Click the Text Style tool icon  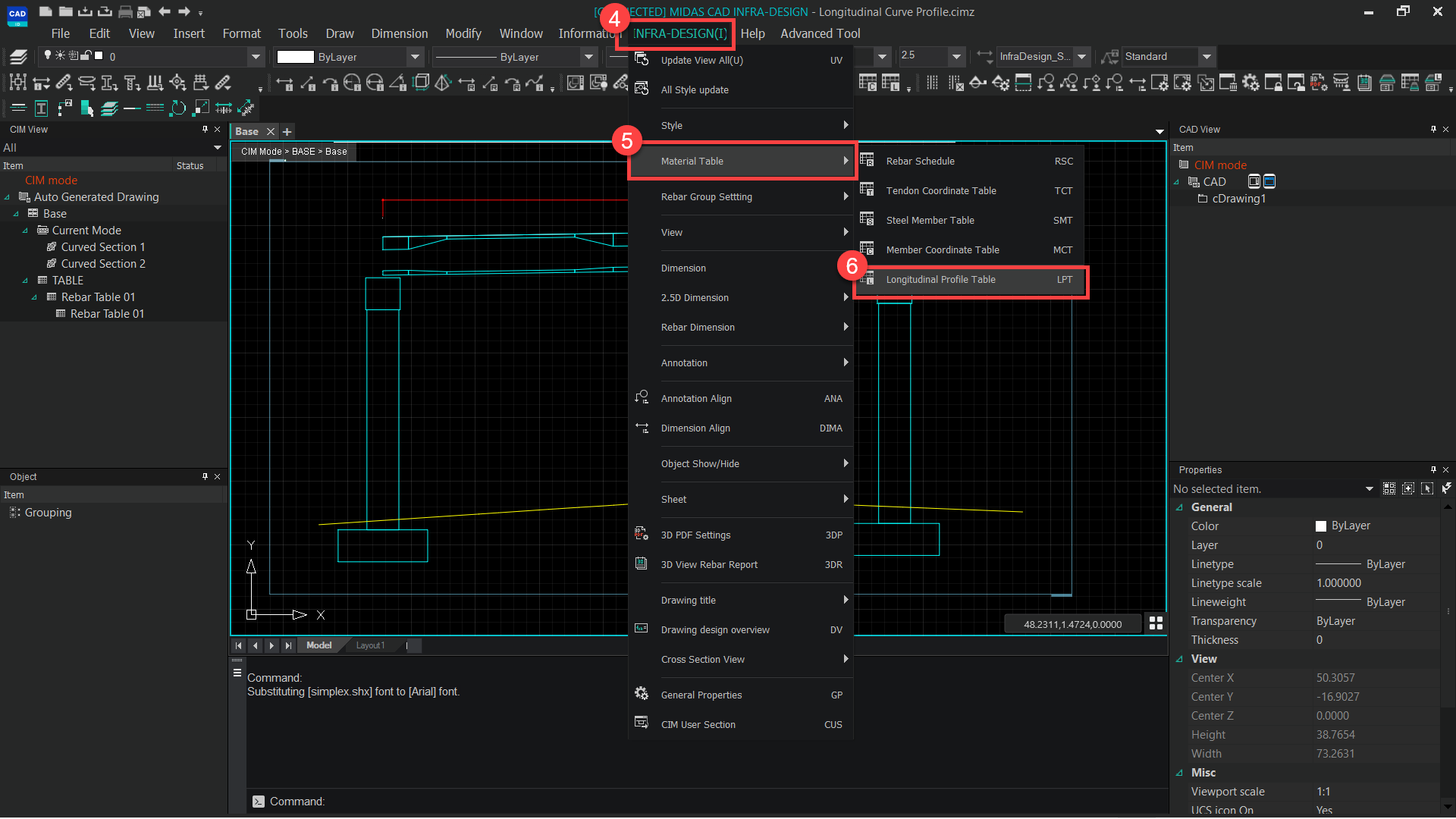pos(41,108)
